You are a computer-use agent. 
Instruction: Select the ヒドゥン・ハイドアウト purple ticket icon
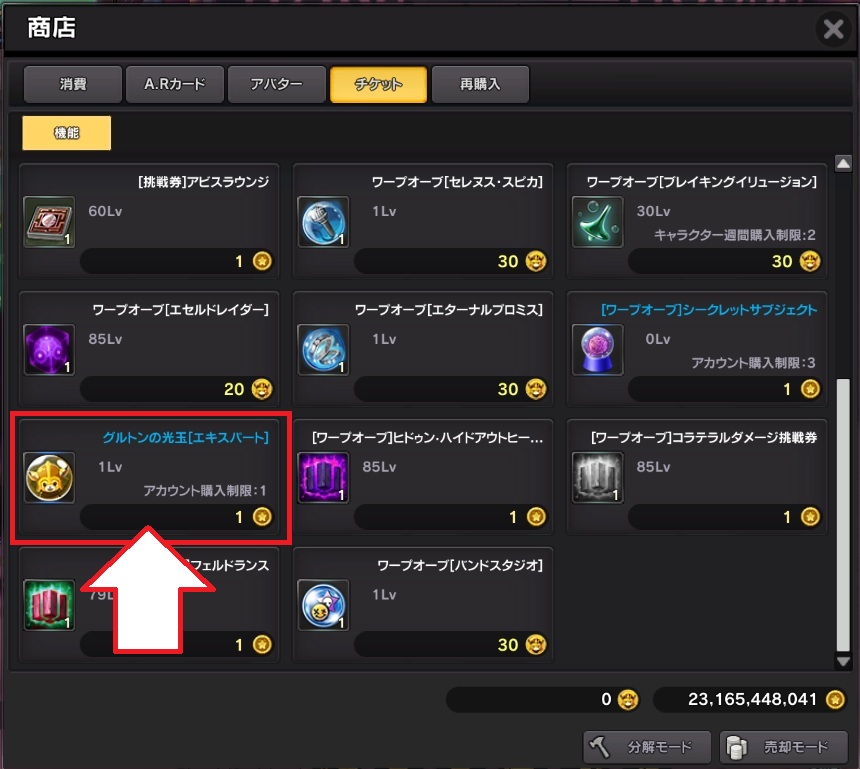(323, 477)
